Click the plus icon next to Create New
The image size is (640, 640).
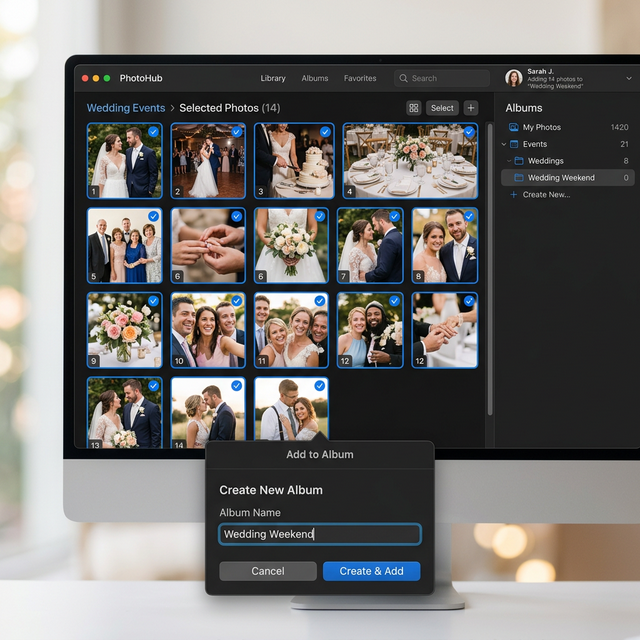click(513, 195)
